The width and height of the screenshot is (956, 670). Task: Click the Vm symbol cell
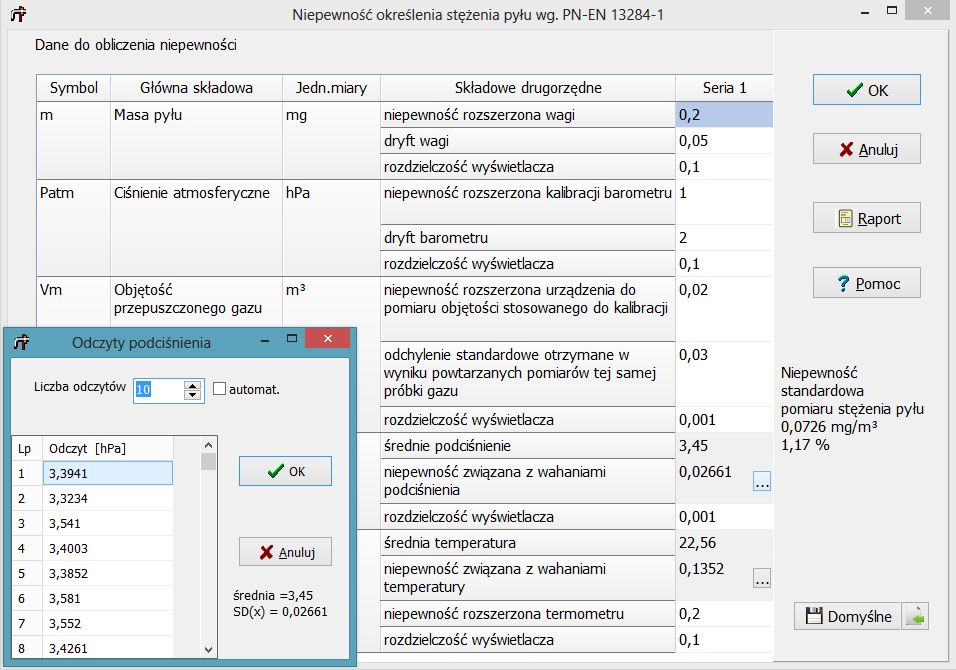pyautogui.click(x=74, y=302)
